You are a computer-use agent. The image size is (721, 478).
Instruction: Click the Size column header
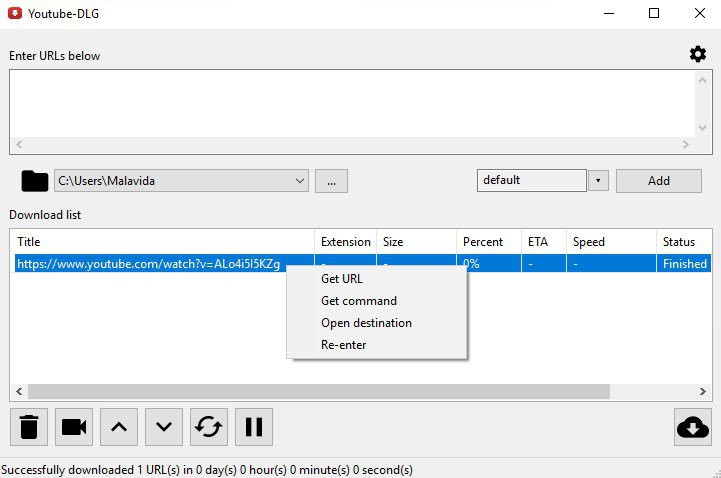point(416,242)
